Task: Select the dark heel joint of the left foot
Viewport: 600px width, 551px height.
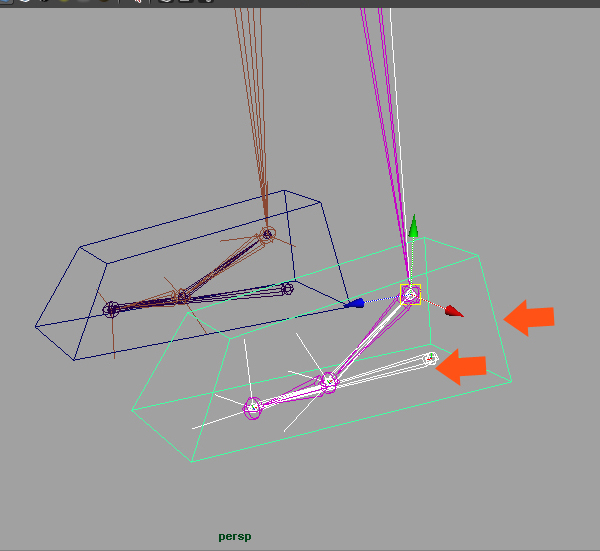Action: (287, 289)
